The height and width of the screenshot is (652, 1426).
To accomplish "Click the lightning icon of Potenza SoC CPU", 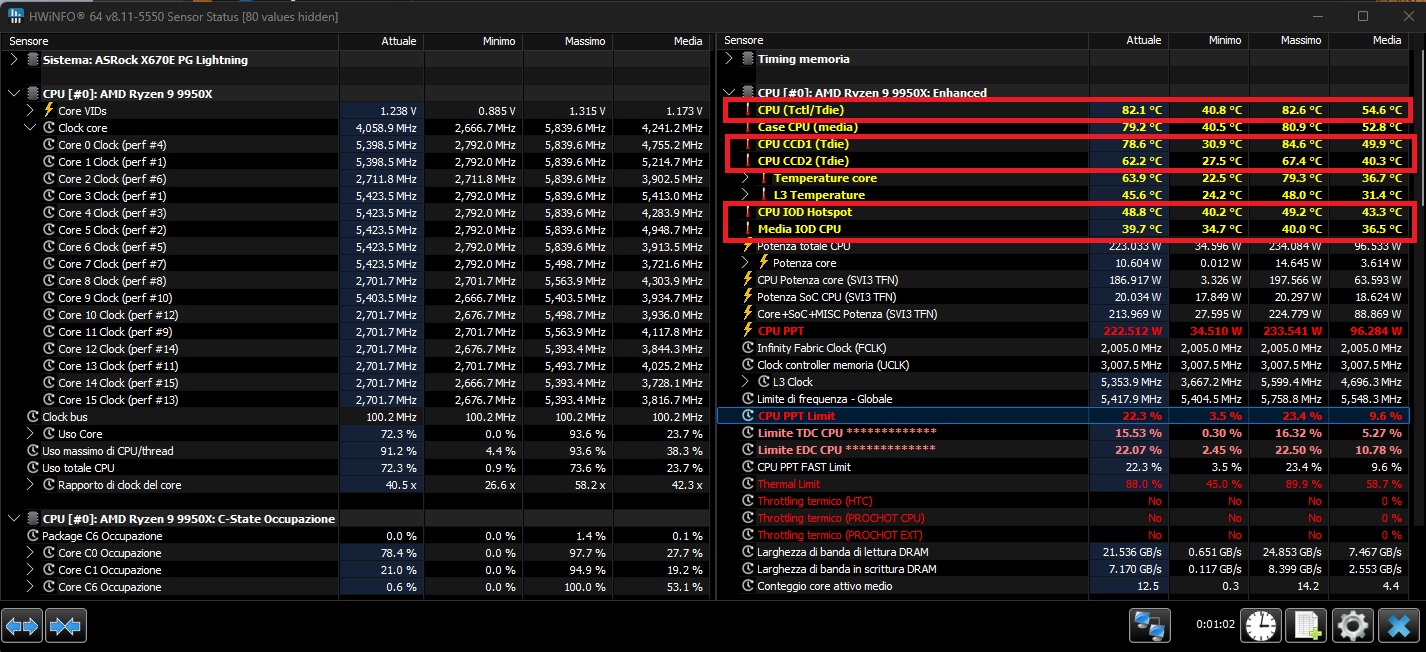I will click(x=748, y=297).
